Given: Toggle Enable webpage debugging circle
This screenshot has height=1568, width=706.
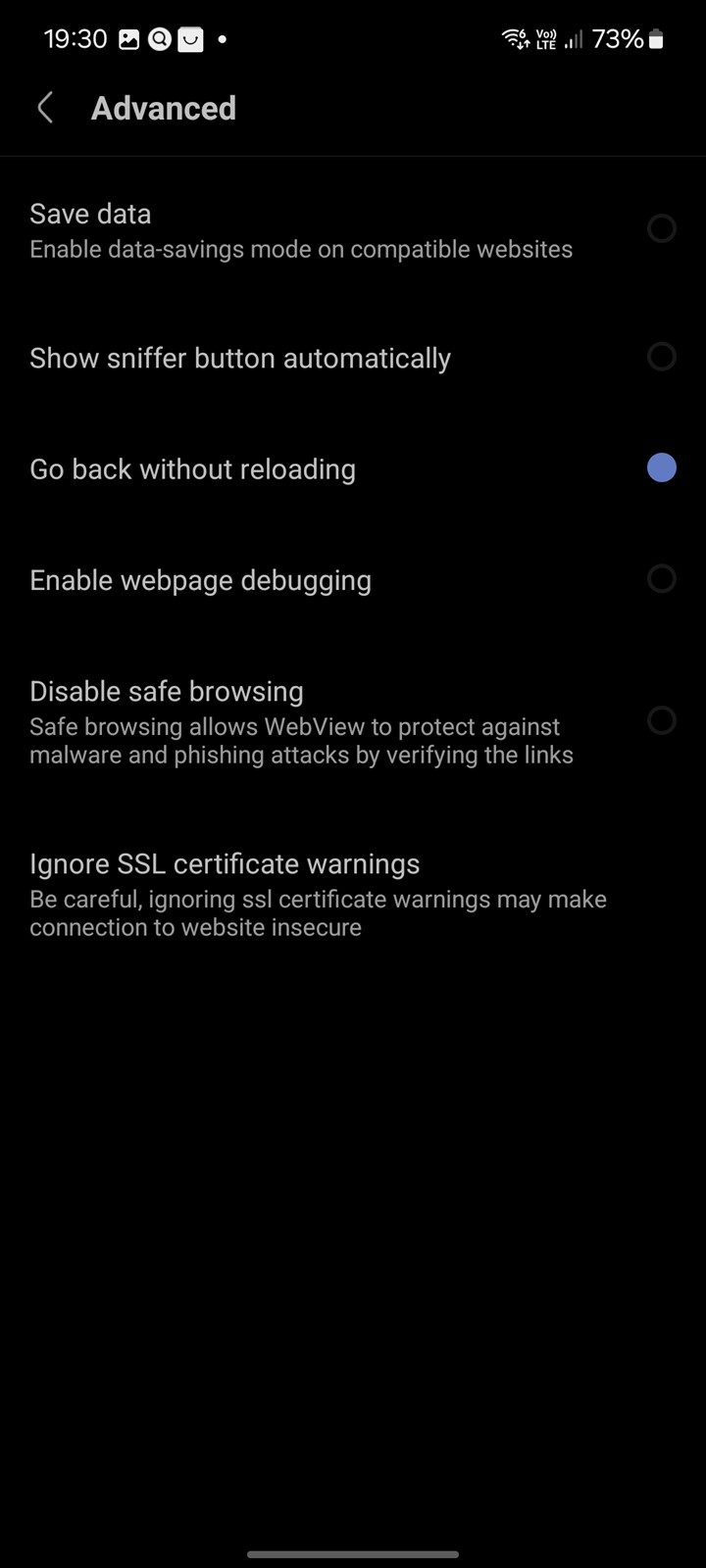Looking at the screenshot, I should pos(662,578).
